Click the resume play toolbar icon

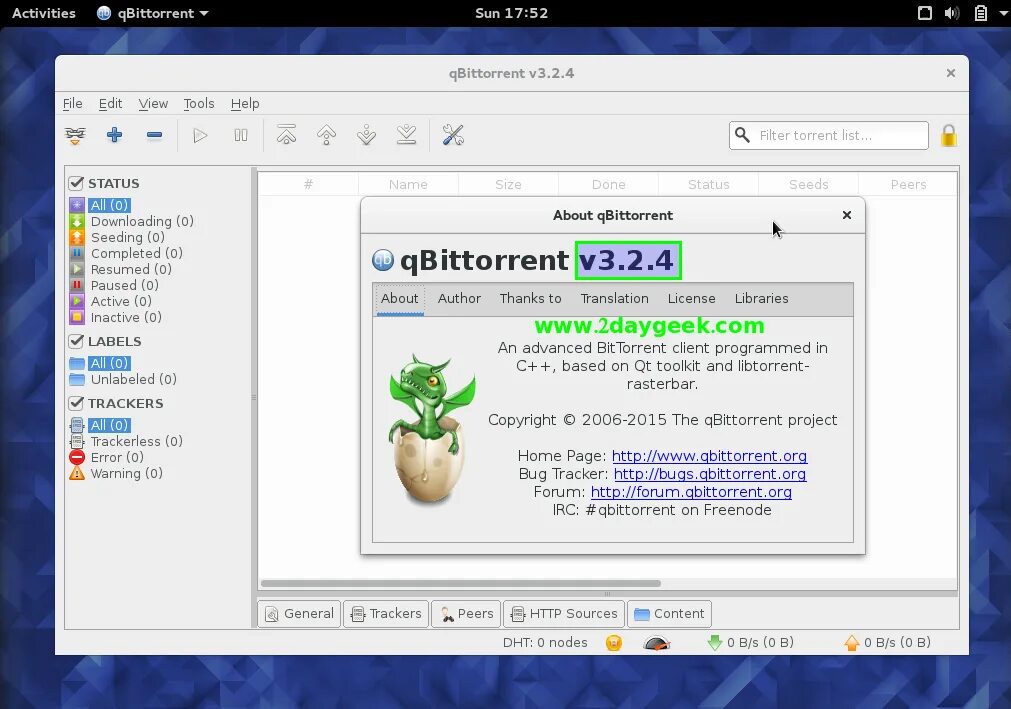tap(201, 135)
